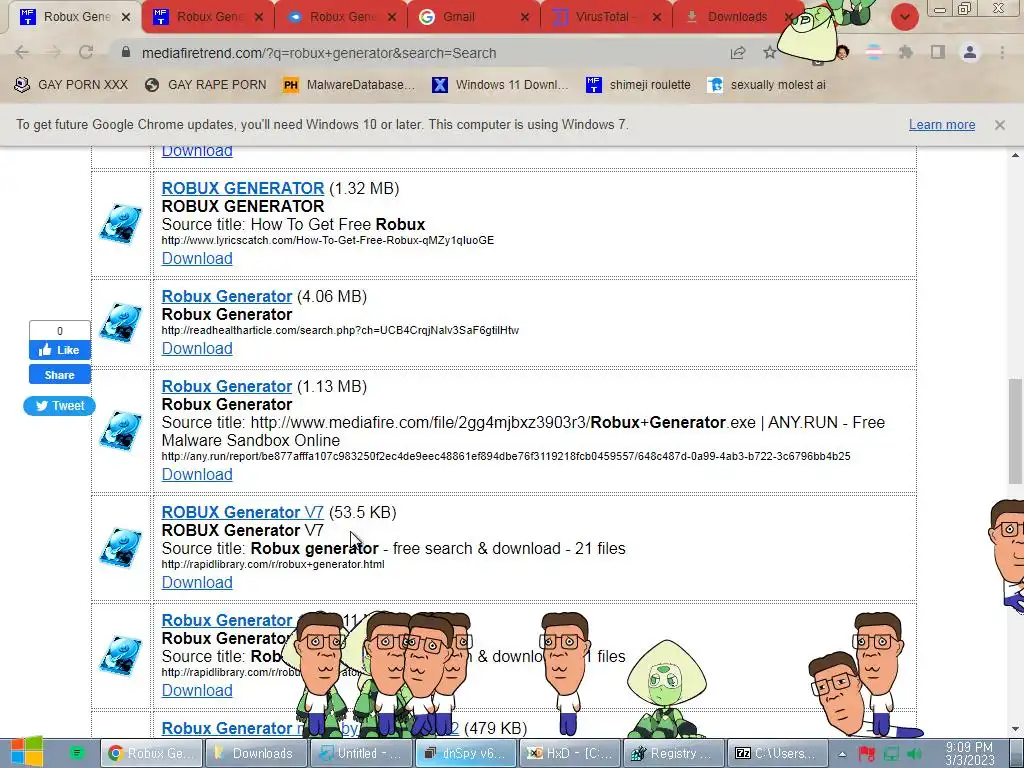Image resolution: width=1024 pixels, height=768 pixels.
Task: Dismiss the Chrome update info bar
Action: pyautogui.click(x=1000, y=125)
